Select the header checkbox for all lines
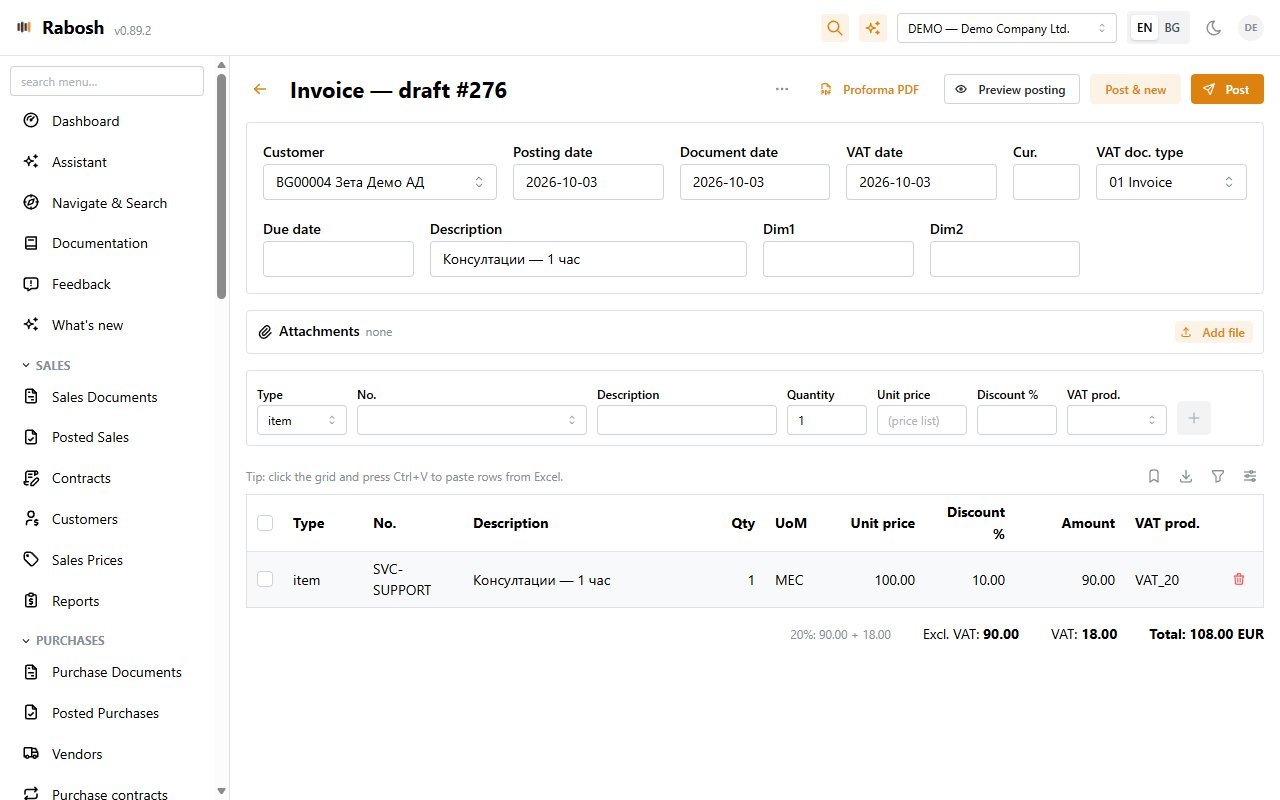Viewport: 1280px width, 800px height. click(x=265, y=523)
